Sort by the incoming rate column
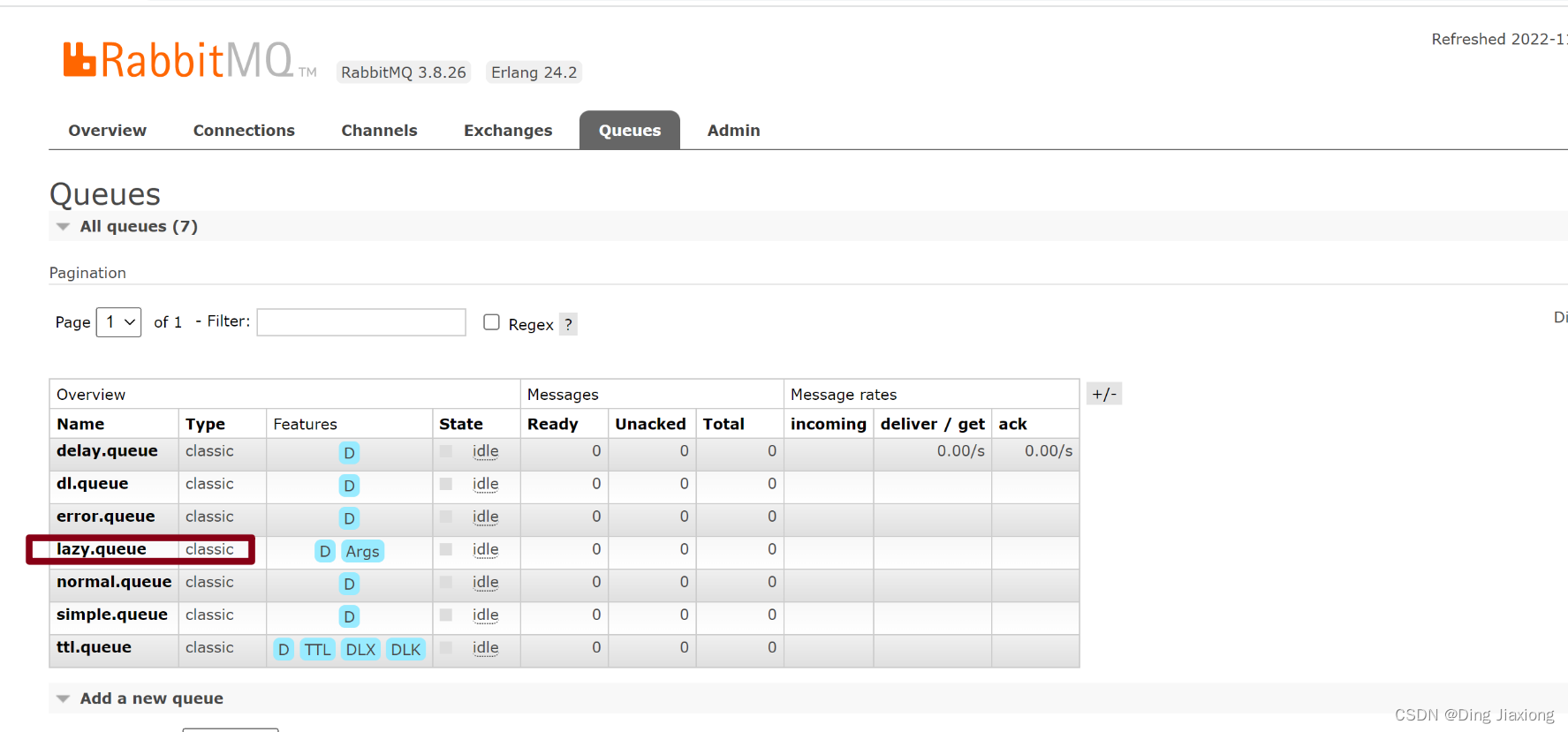This screenshot has width=1568, height=732. [x=829, y=424]
